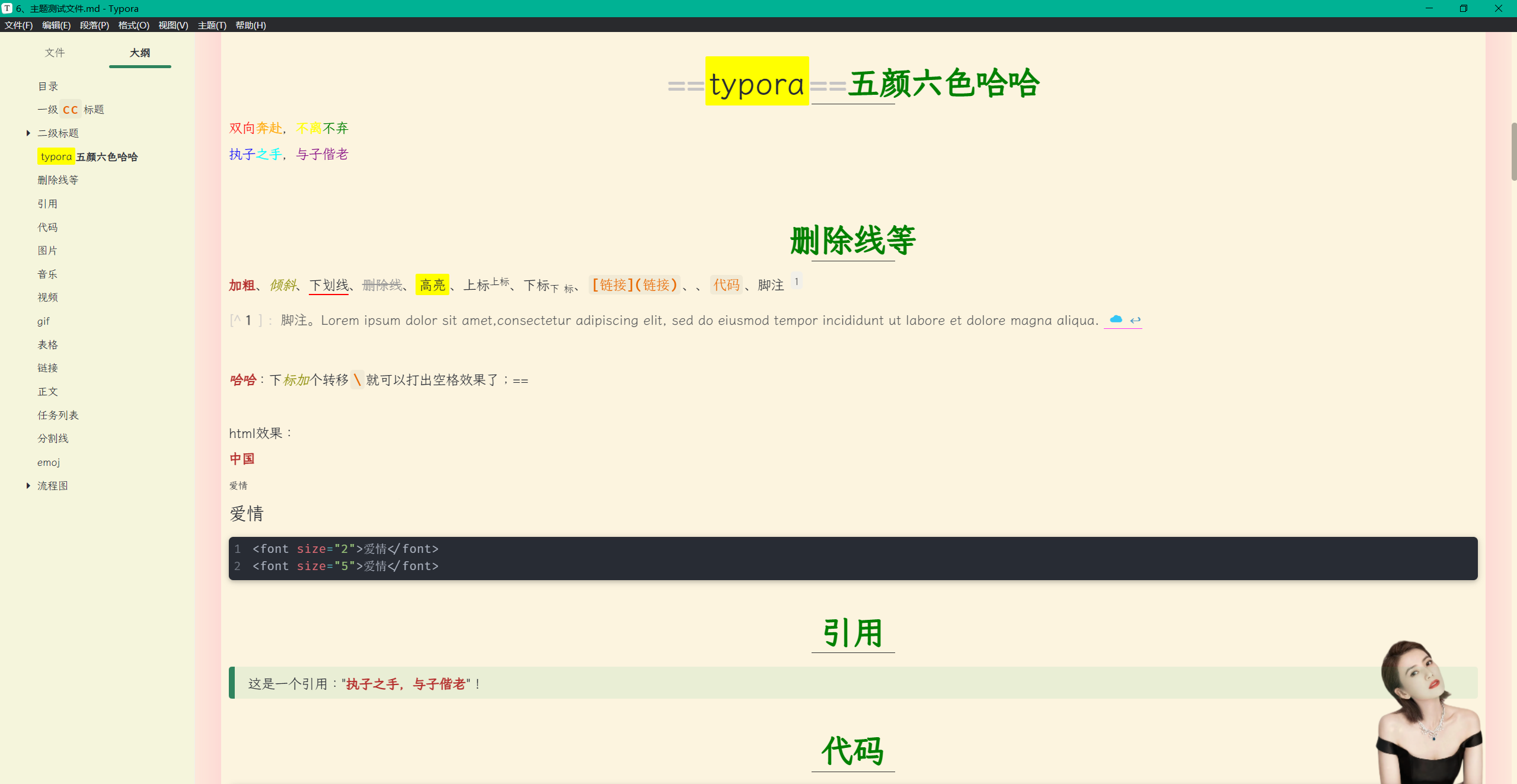Go to 删除线等 in the outline
This screenshot has width=1517, height=784.
tap(58, 180)
